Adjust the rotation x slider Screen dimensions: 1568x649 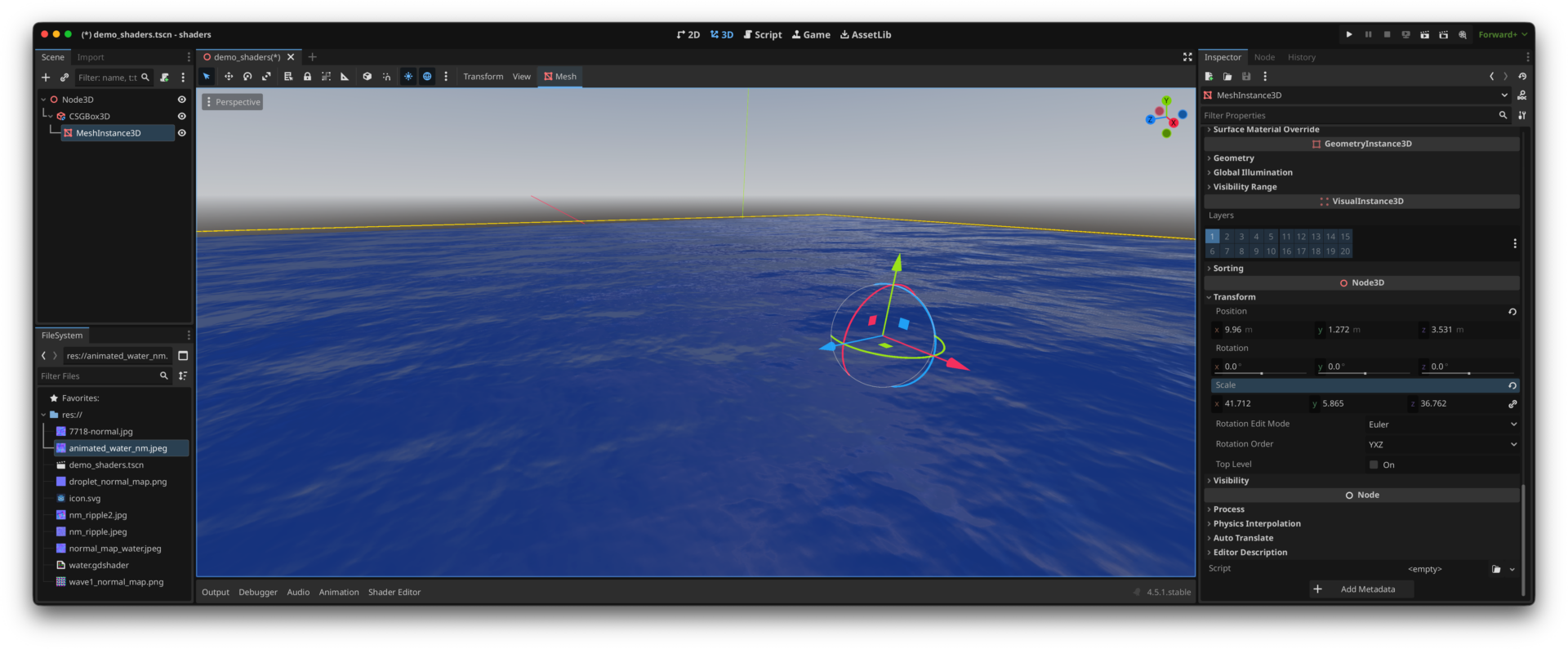click(x=1262, y=373)
